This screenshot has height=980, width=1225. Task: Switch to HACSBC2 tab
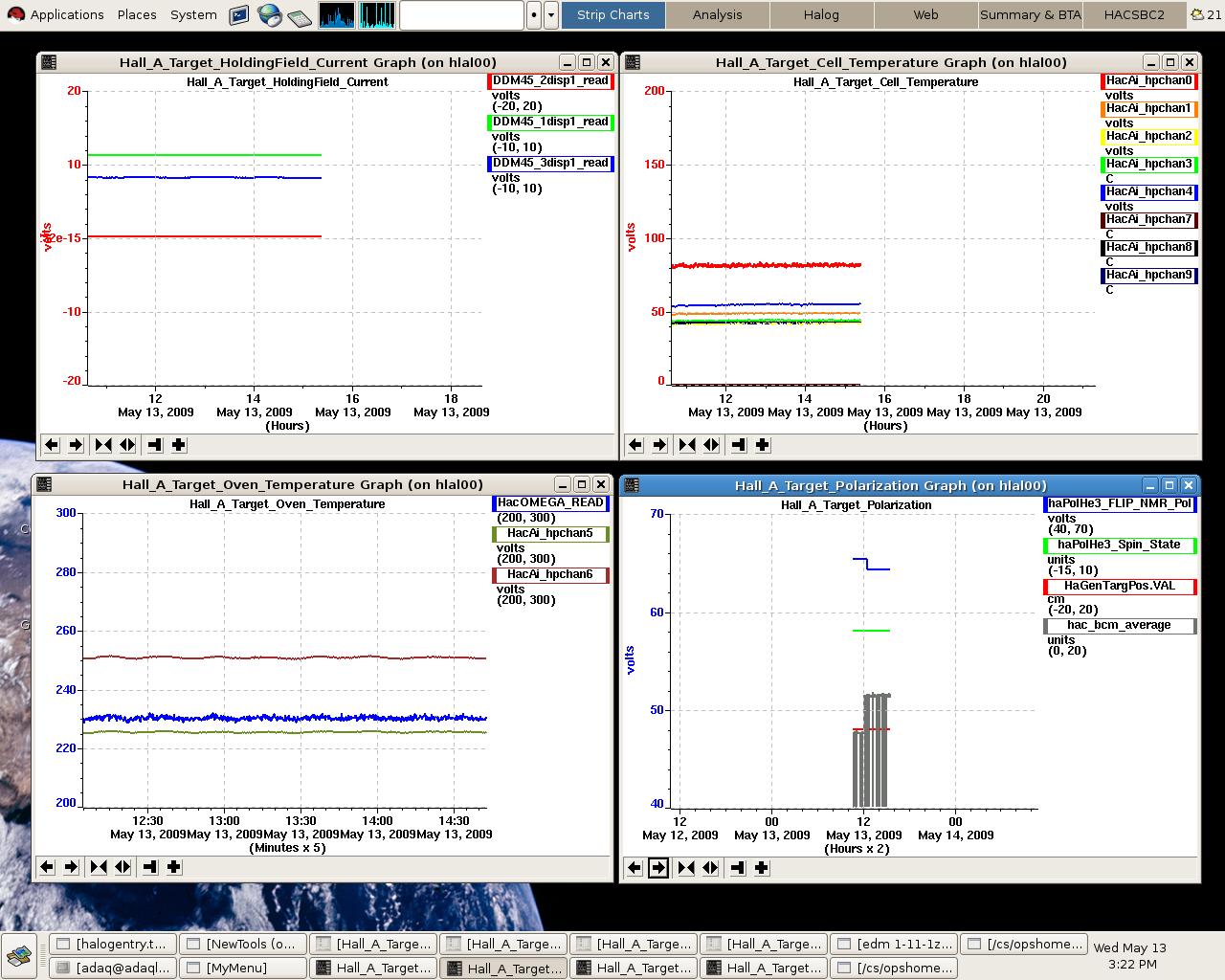coord(1134,14)
